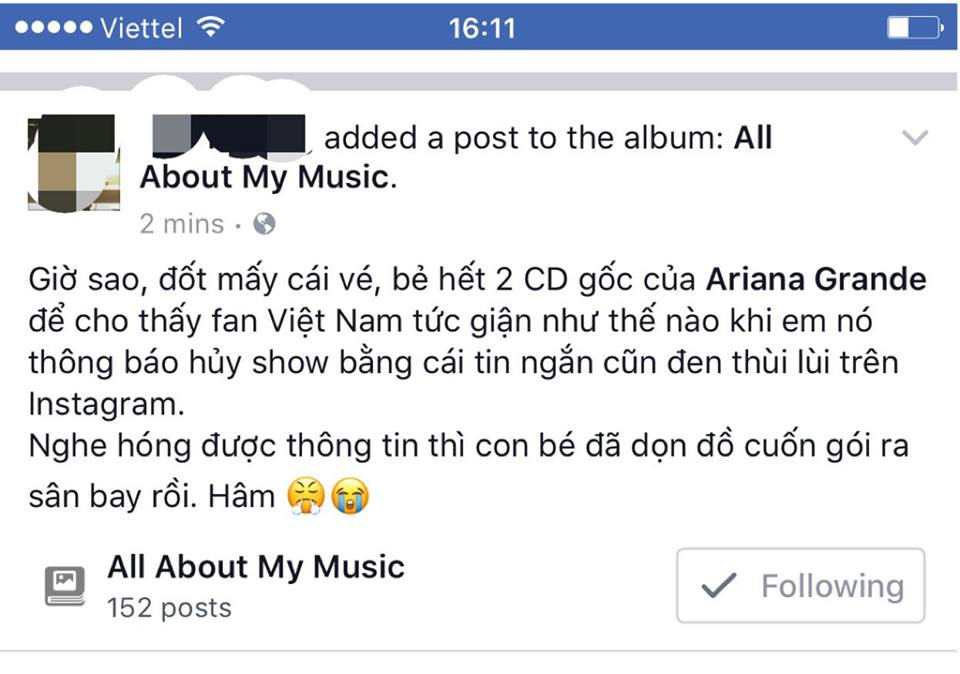Image resolution: width=960 pixels, height=674 pixels.
Task: Tap the Wi-Fi status icon
Action: point(211,26)
